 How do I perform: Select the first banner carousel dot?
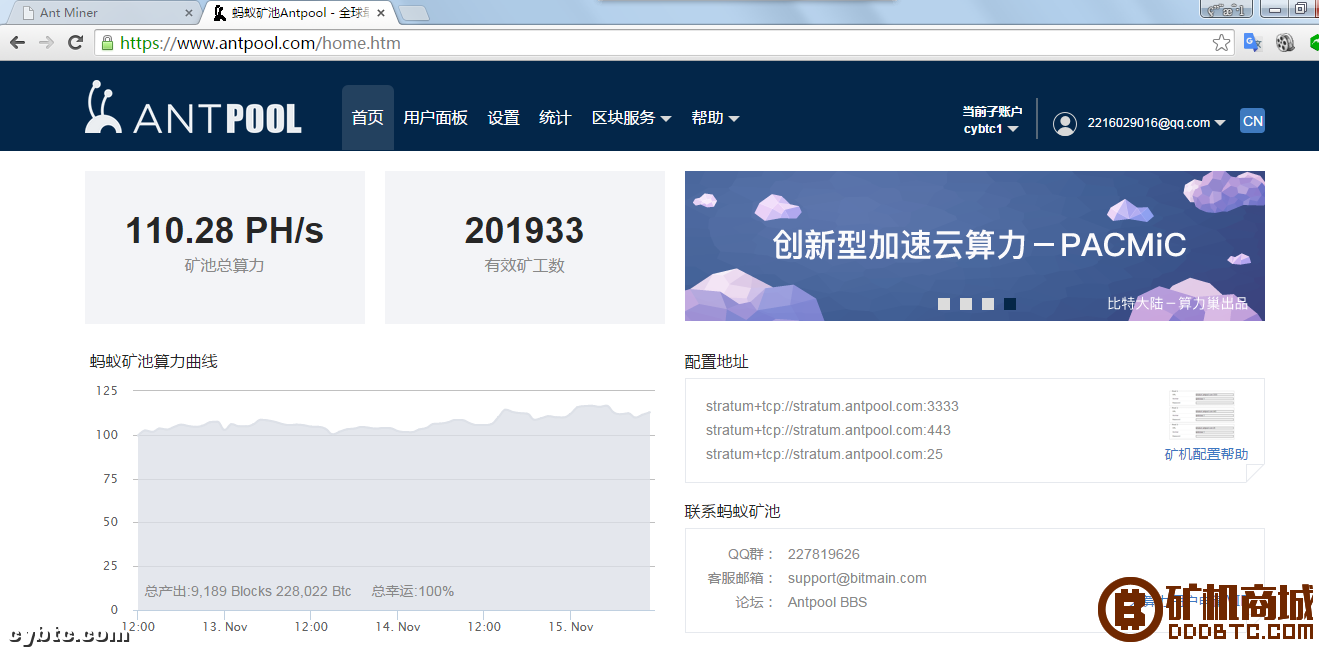[x=944, y=304]
